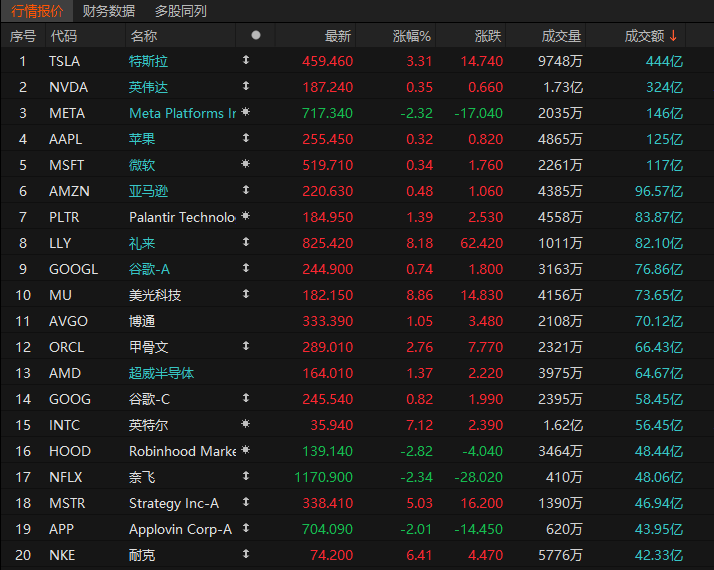The image size is (714, 570).
Task: Click the marker icon in ORCL row
Action: [246, 346]
